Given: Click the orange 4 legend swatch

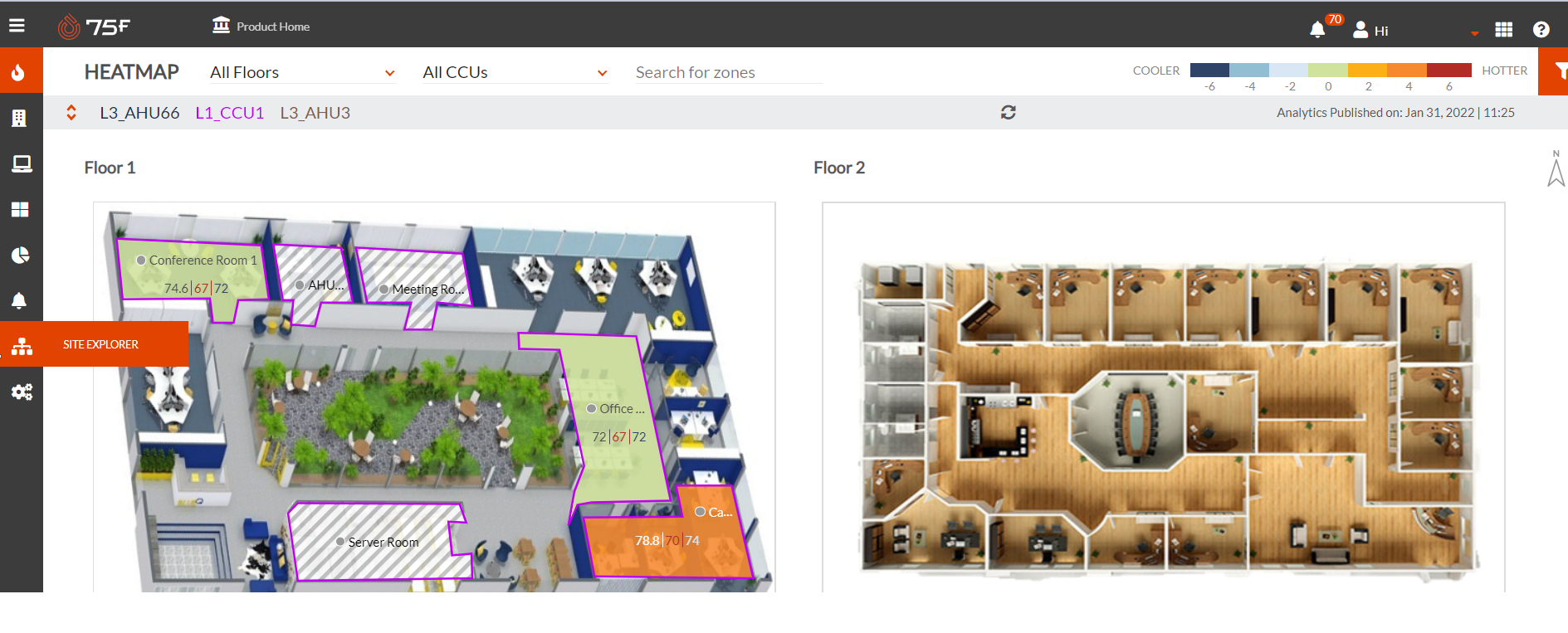Looking at the screenshot, I should [x=1407, y=71].
